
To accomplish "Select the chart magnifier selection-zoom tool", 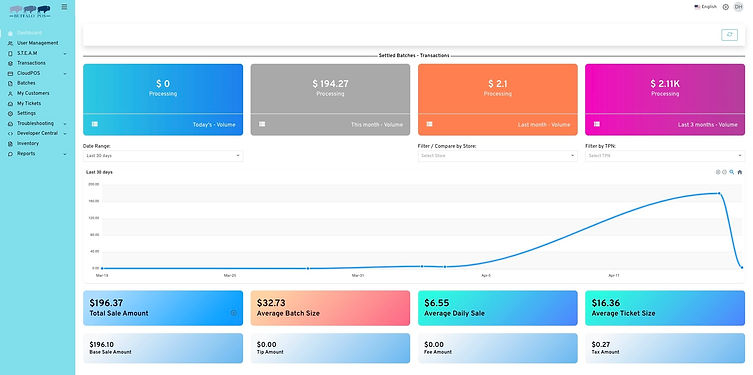I will click(x=732, y=172).
